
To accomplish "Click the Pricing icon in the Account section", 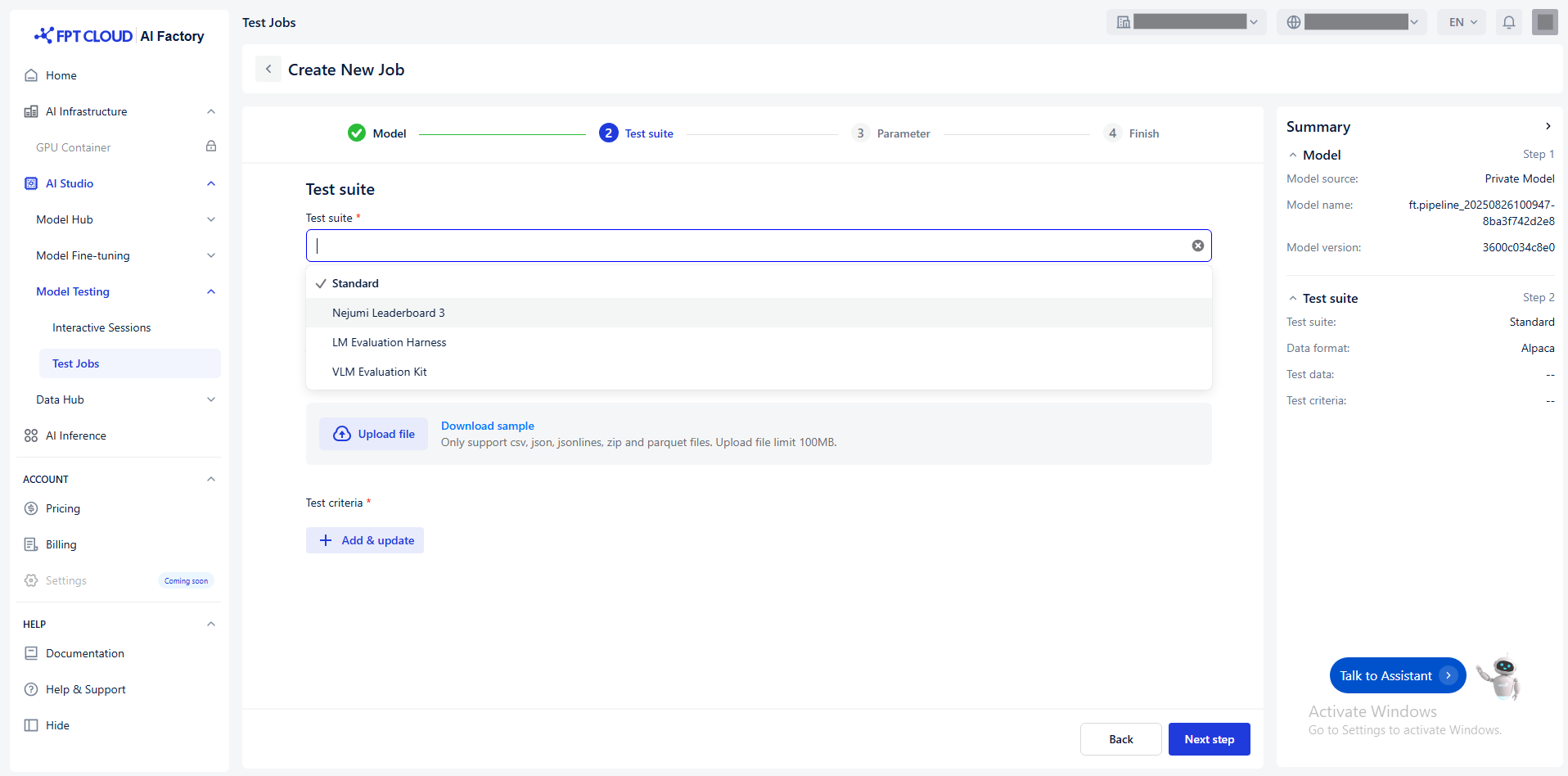I will tap(31, 508).
